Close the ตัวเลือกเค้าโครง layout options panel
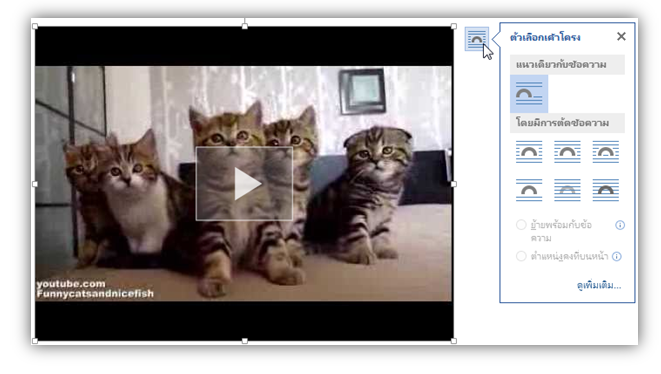The height and width of the screenshot is (374, 661). pos(621,37)
